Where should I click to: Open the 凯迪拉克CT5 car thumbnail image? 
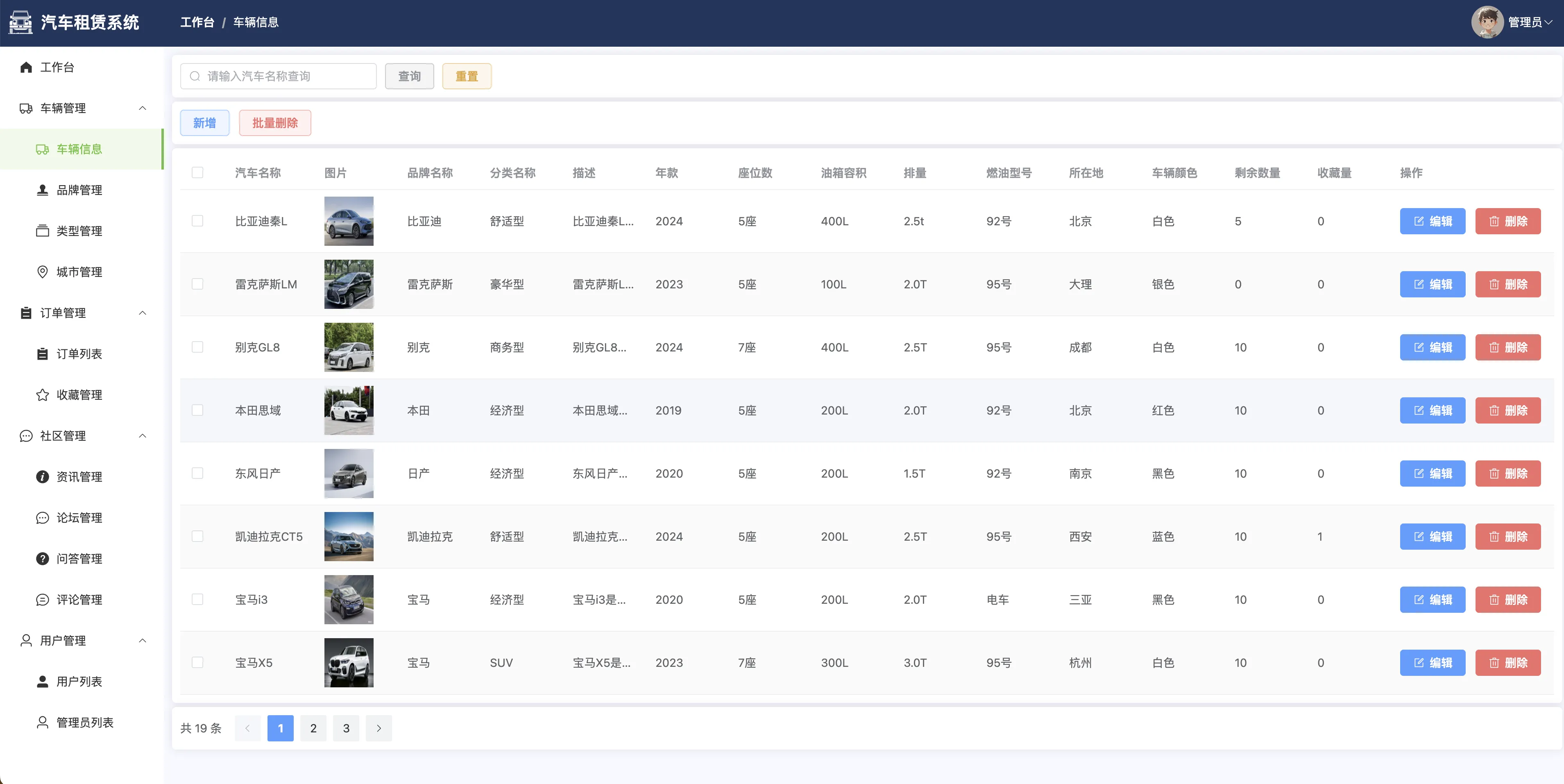pyautogui.click(x=349, y=536)
